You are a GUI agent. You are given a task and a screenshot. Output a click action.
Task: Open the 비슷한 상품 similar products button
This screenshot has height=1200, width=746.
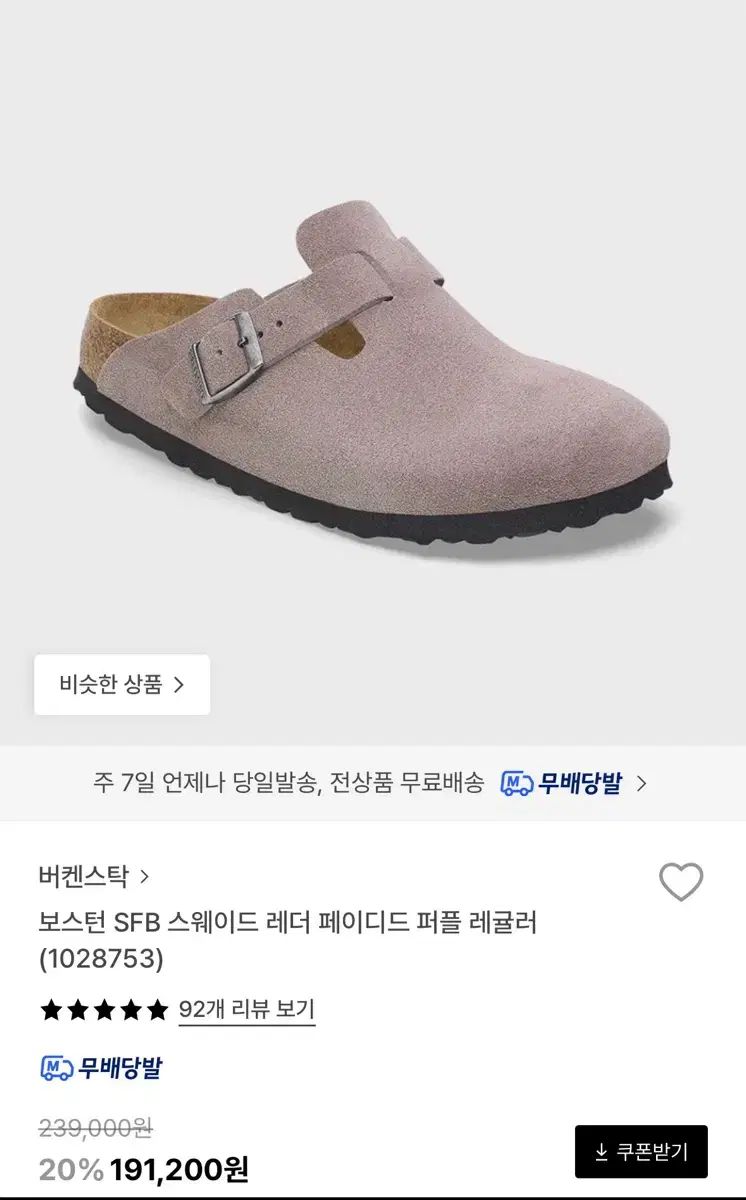click(122, 685)
